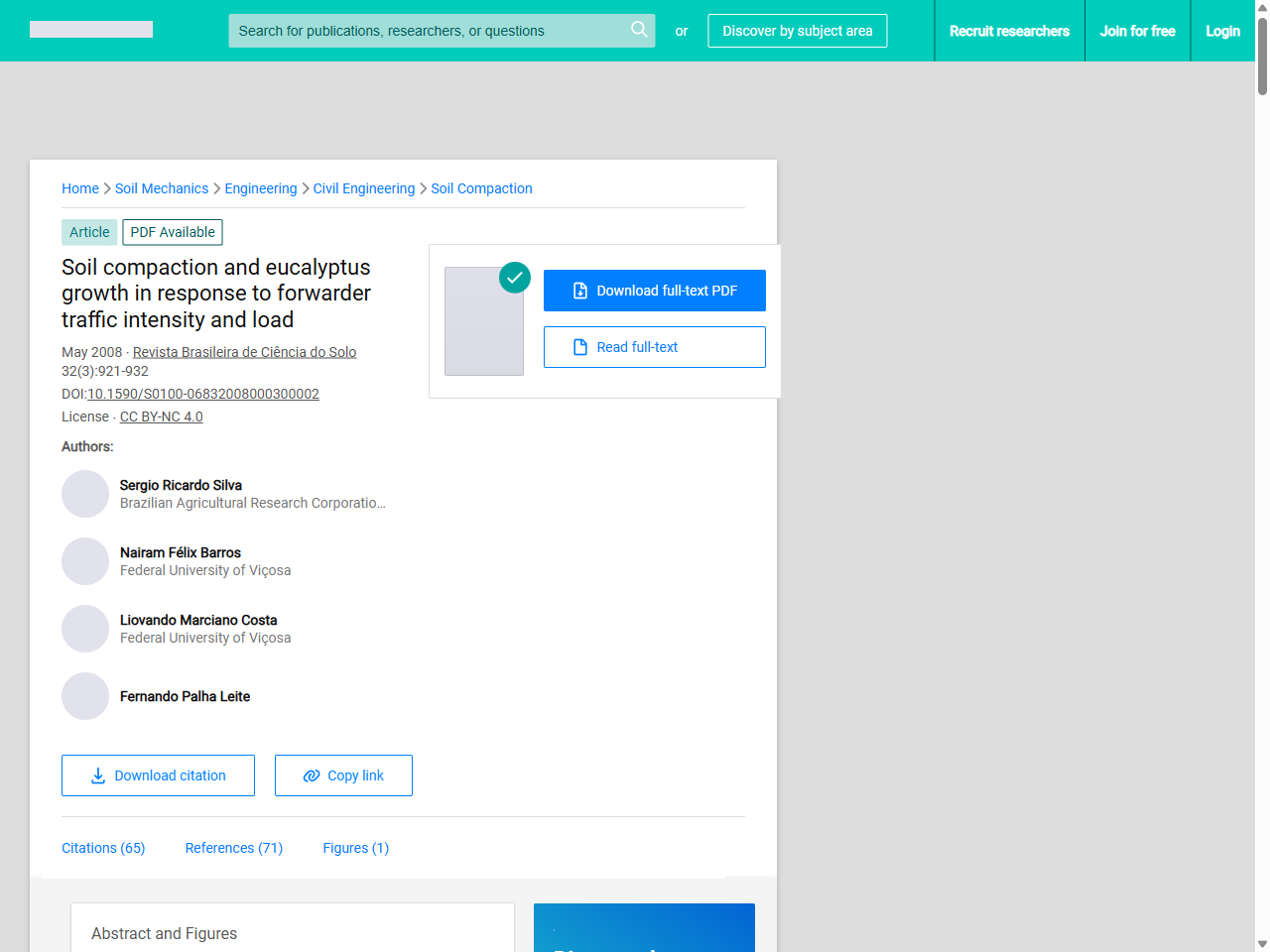Image resolution: width=1270 pixels, height=952 pixels.
Task: Switch to the References (71) tab
Action: tap(233, 848)
